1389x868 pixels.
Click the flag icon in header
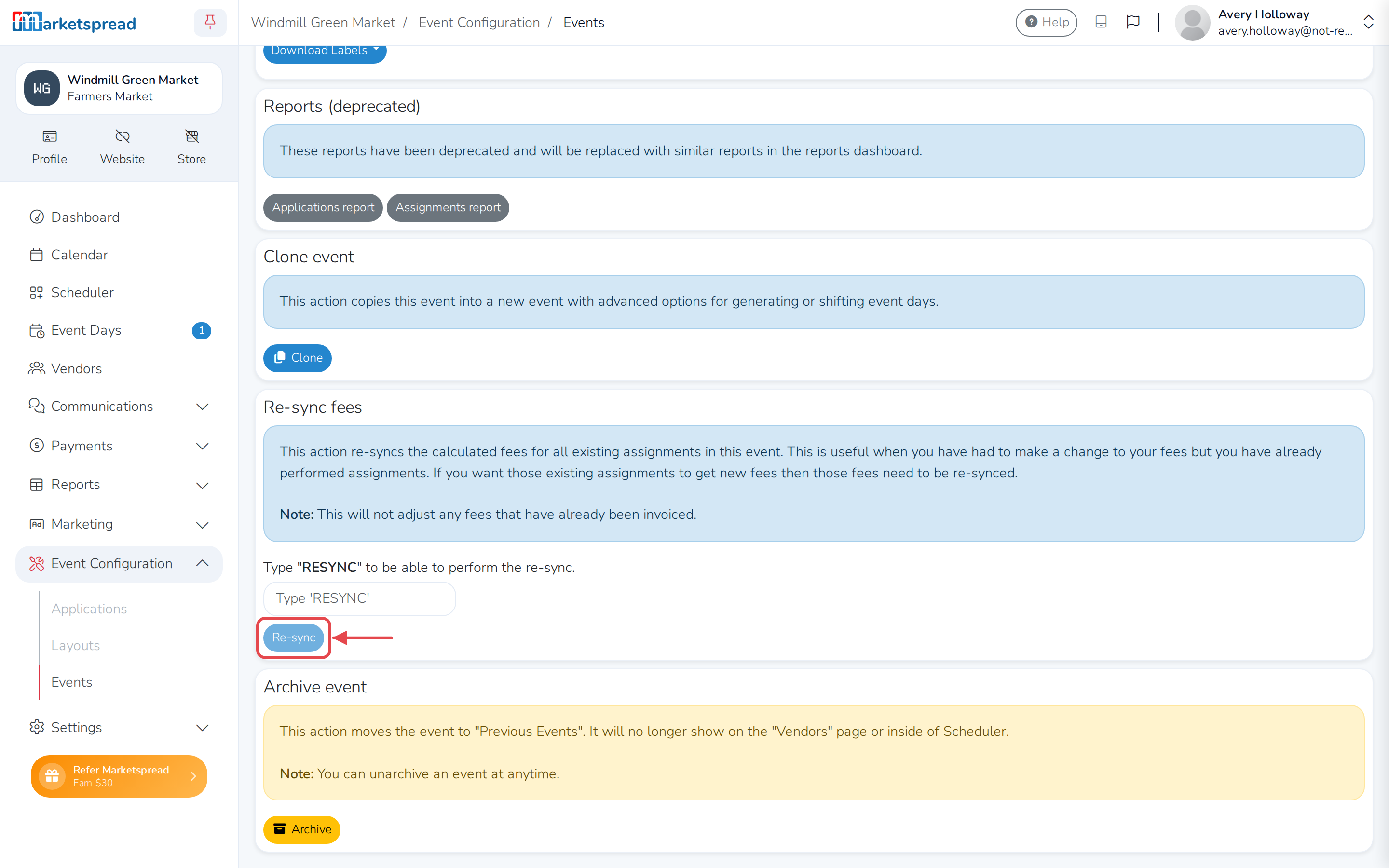pos(1132,22)
